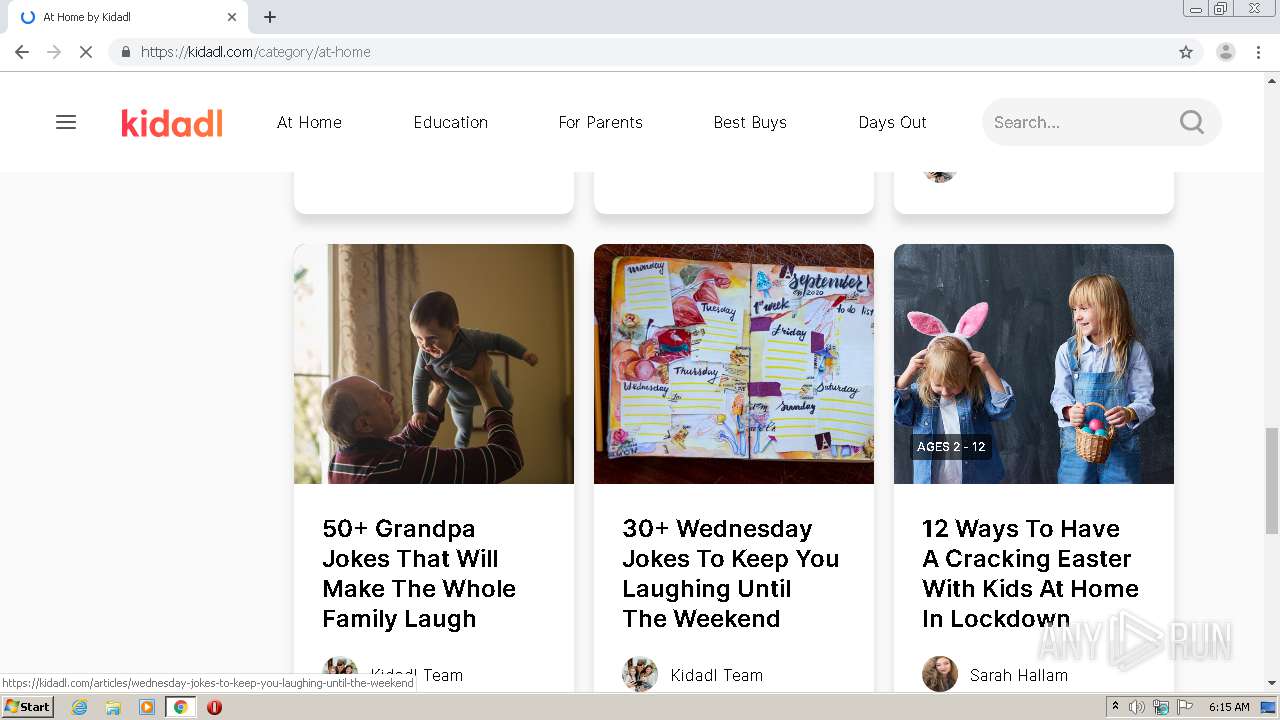
Task: Click Sarah Hallam author avatar
Action: coord(940,674)
